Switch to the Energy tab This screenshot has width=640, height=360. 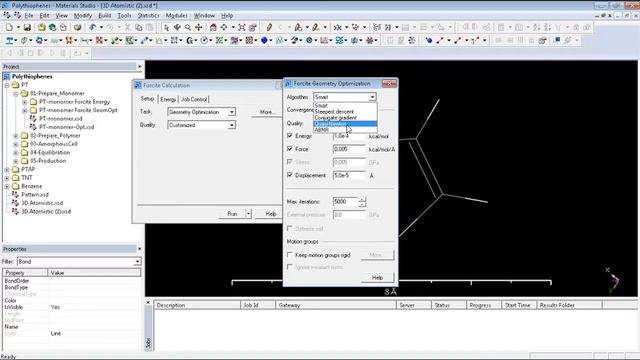[168, 99]
